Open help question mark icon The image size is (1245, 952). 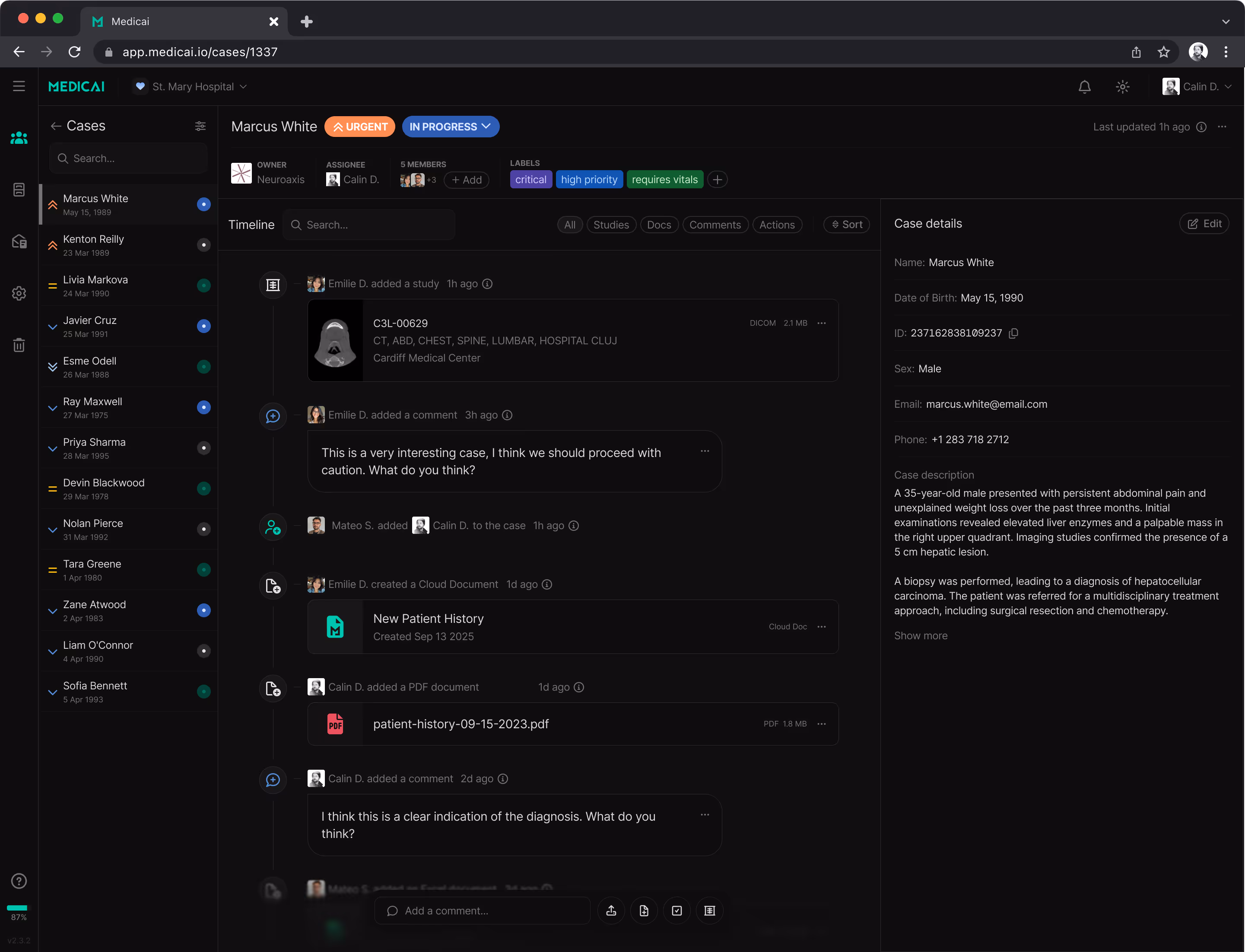click(19, 881)
